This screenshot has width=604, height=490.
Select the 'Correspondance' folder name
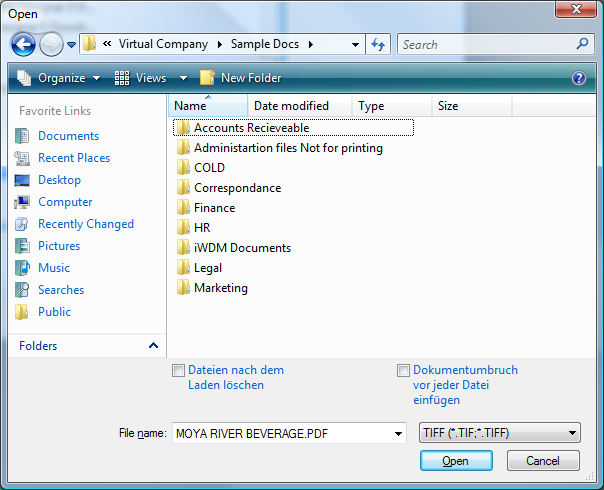(238, 188)
